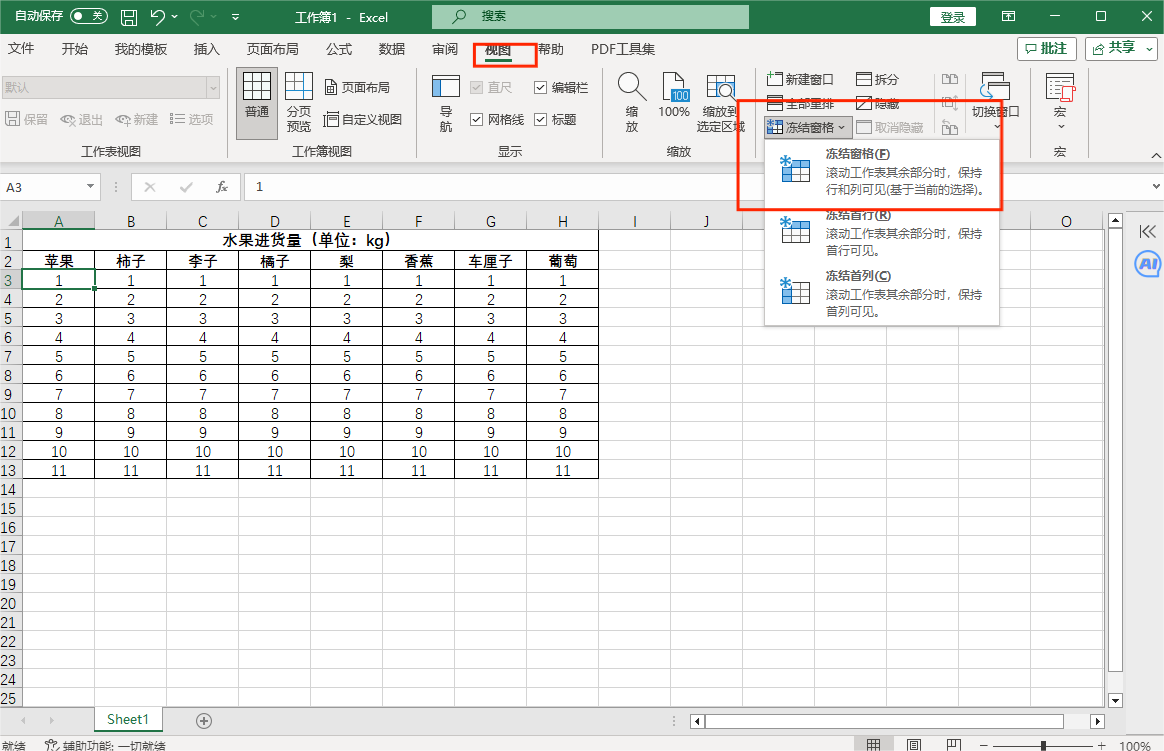Switch to the 数据 ribbon tab
Viewport: 1164px width, 751px height.
391,48
